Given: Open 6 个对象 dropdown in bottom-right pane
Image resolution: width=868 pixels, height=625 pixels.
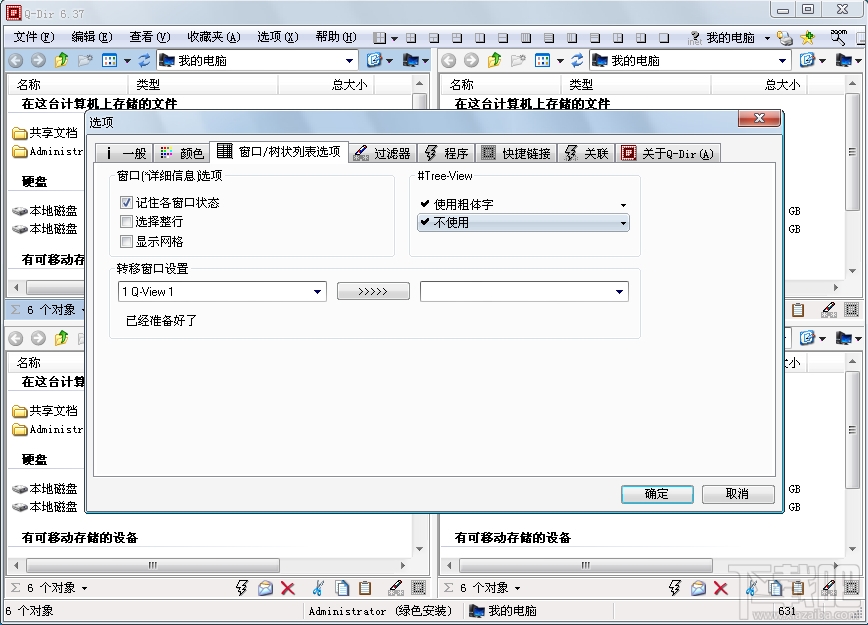Looking at the screenshot, I should coord(517,588).
